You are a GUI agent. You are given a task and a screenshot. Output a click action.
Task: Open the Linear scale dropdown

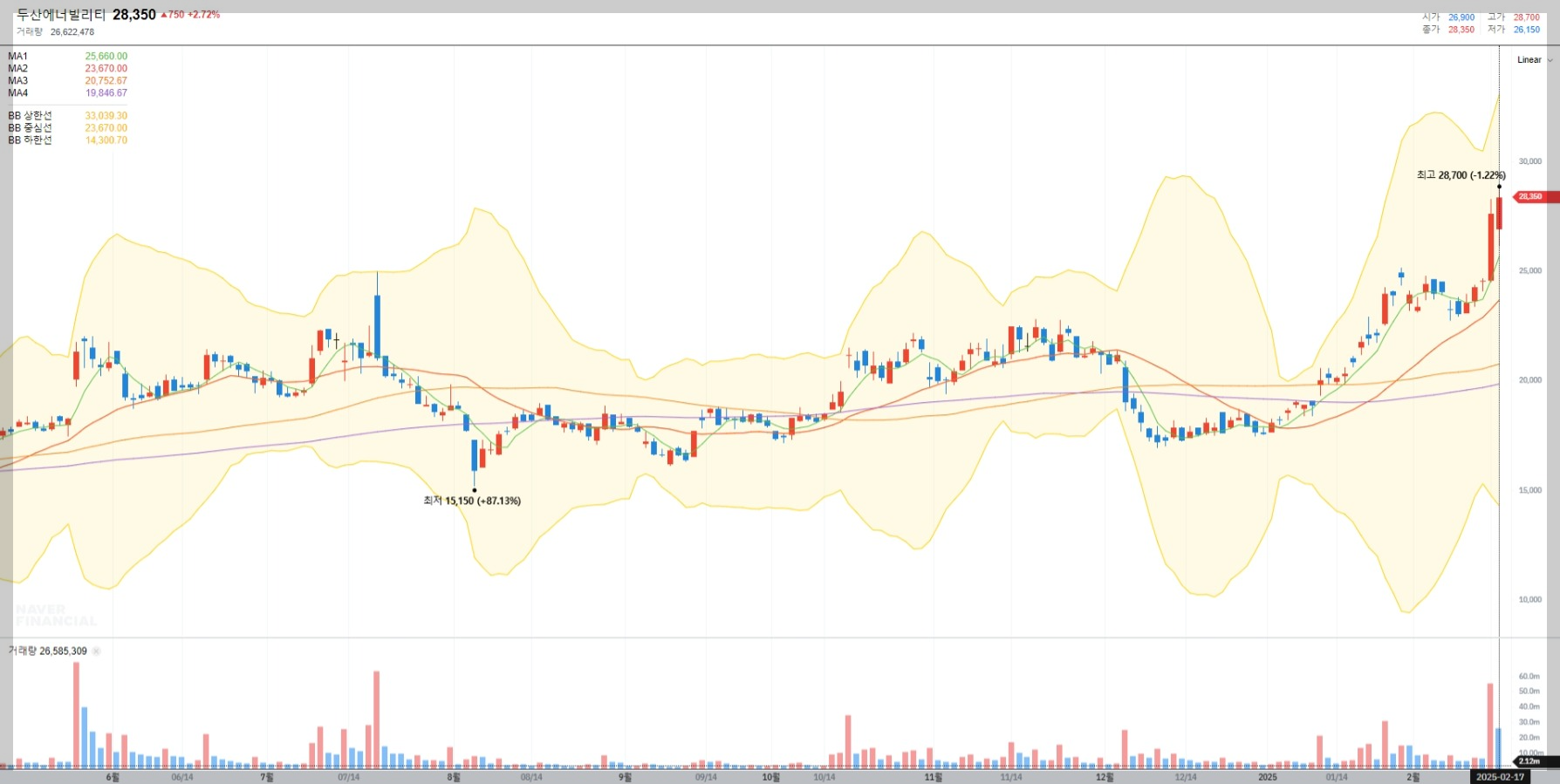(1535, 60)
